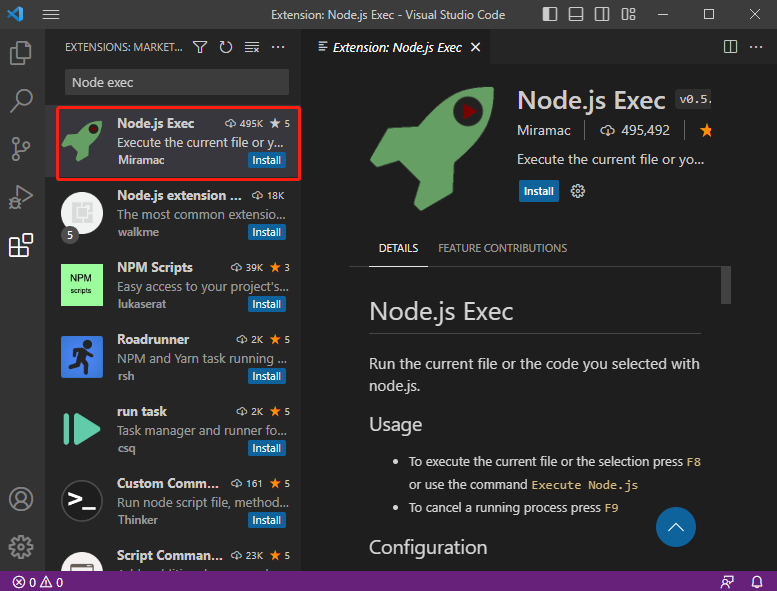Click the Roadrunner running-man thumbnail
The height and width of the screenshot is (591, 777).
82,357
